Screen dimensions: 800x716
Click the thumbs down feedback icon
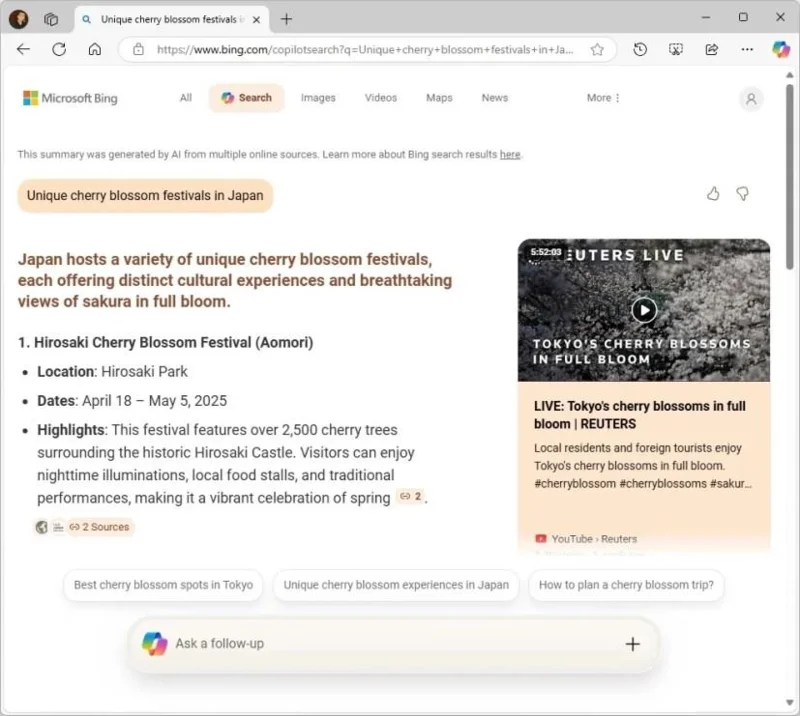[x=742, y=193]
